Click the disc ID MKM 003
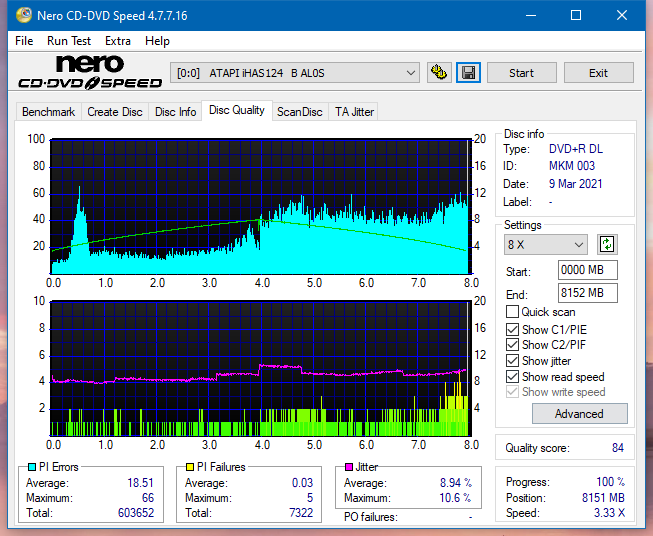This screenshot has width=653, height=536. tap(572, 166)
